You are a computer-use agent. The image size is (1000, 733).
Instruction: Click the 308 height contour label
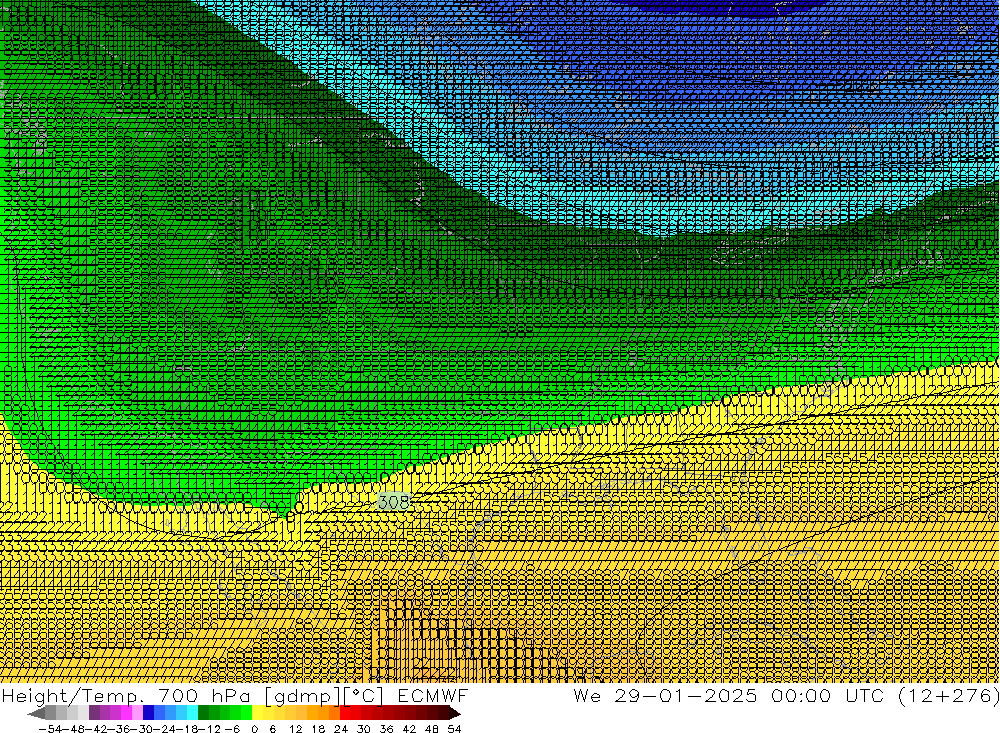[x=393, y=502]
